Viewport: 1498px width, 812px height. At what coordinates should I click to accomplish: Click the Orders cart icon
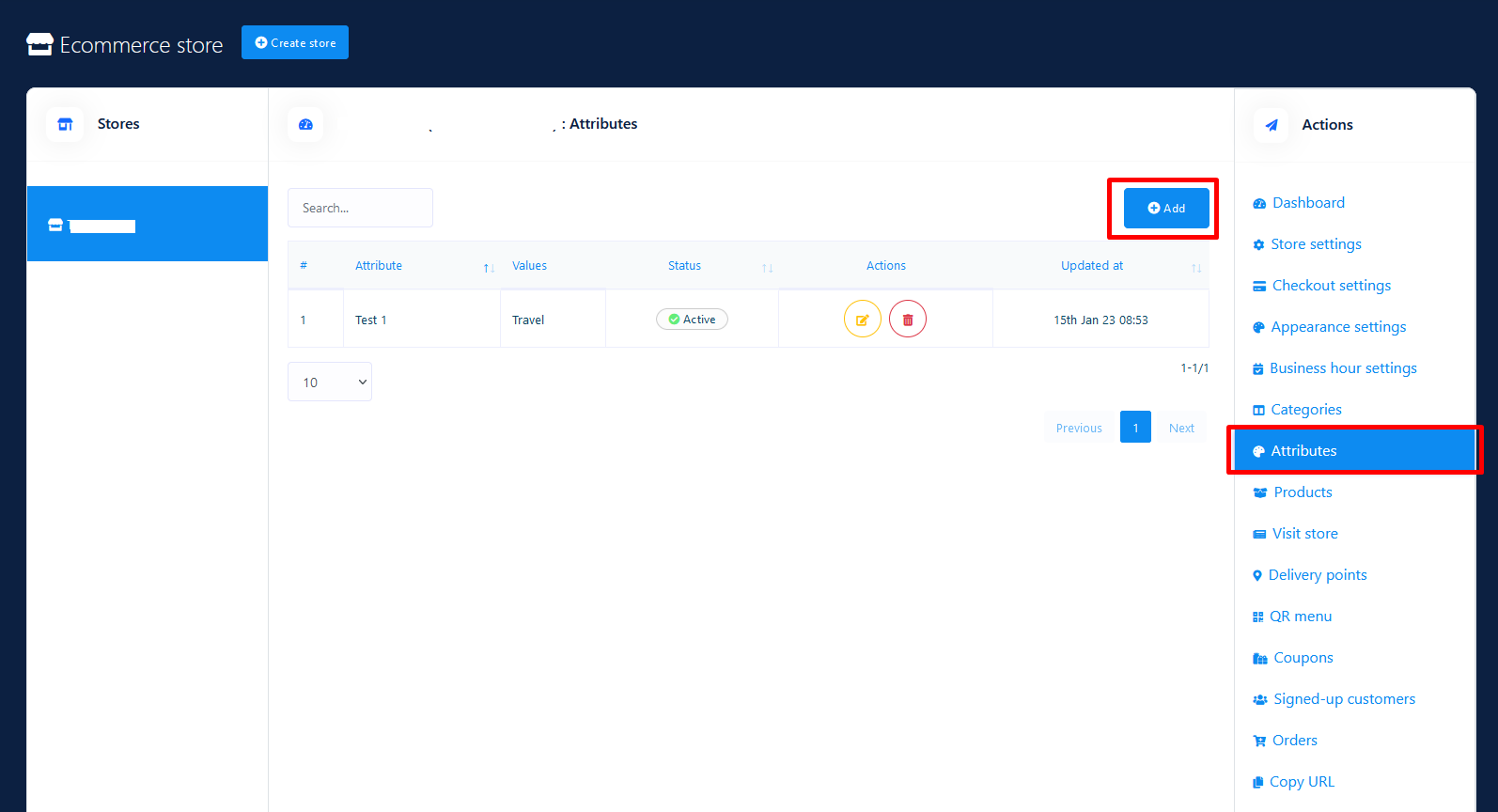tap(1259, 742)
